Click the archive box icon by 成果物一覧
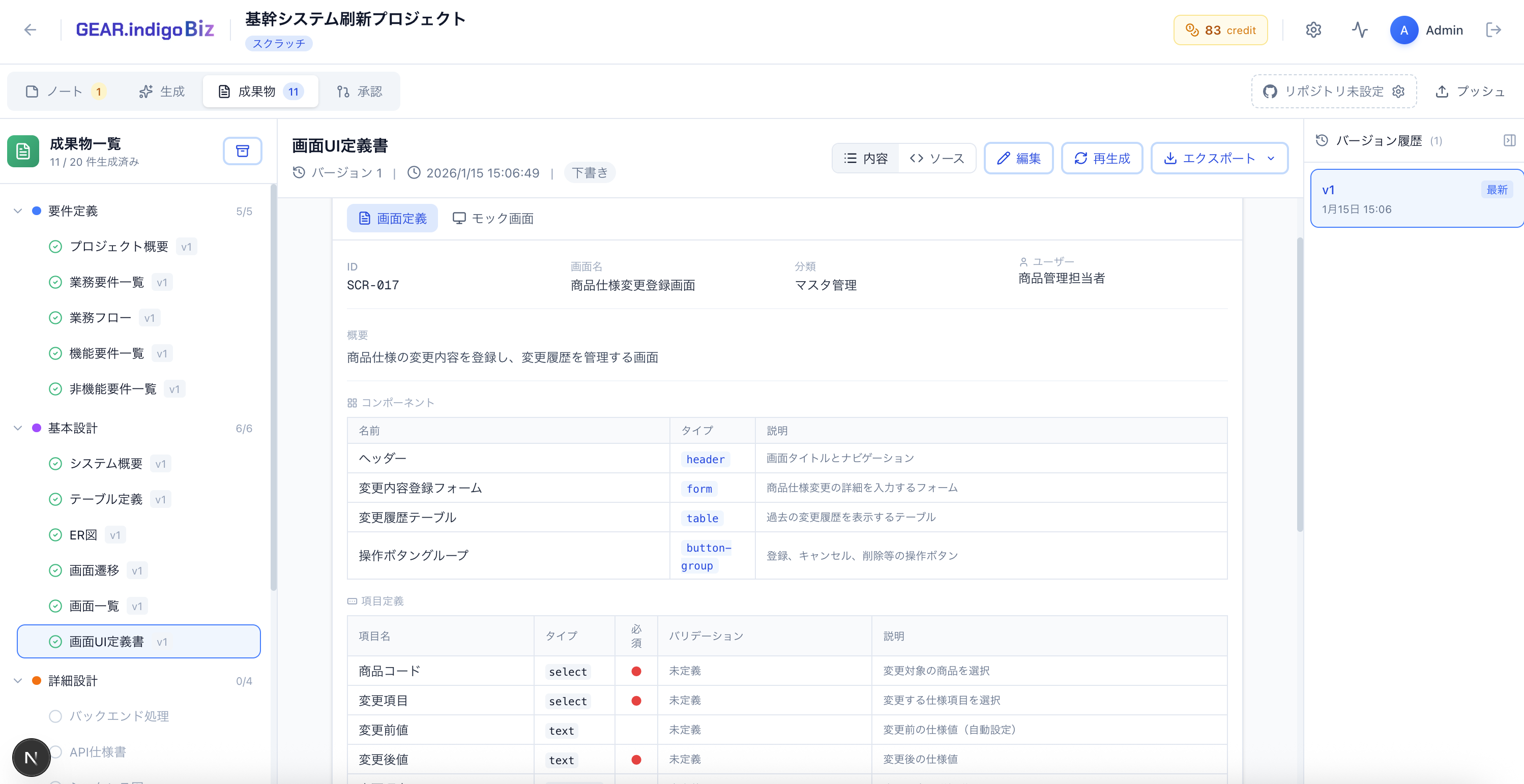This screenshot has height=784, width=1524. click(242, 151)
